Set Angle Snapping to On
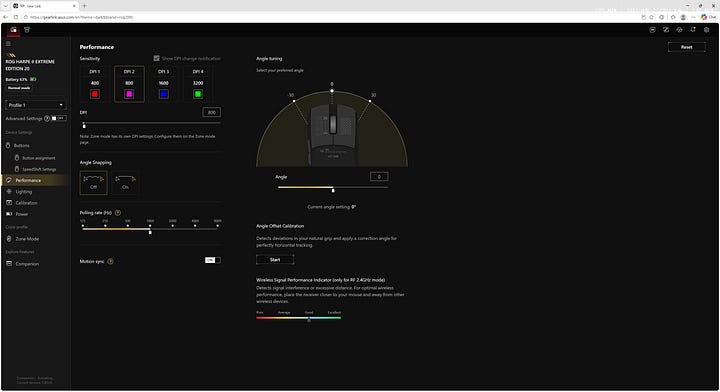This screenshot has width=720, height=392. (125, 183)
